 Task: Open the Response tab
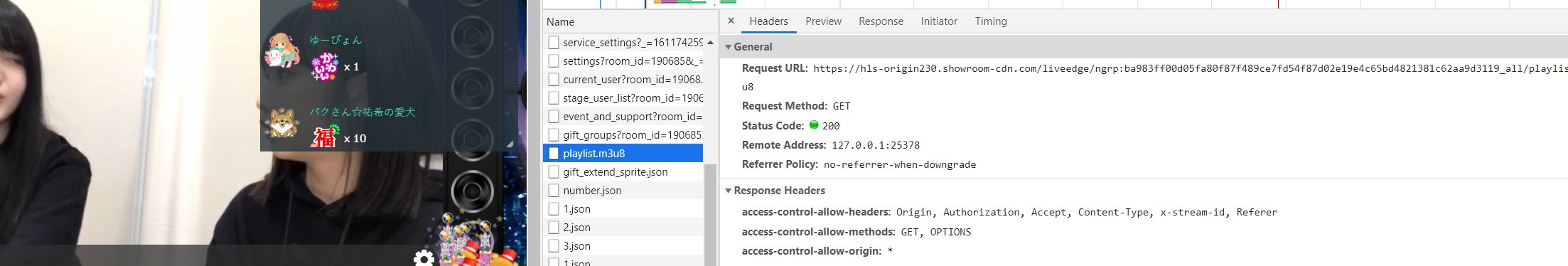[x=881, y=21]
